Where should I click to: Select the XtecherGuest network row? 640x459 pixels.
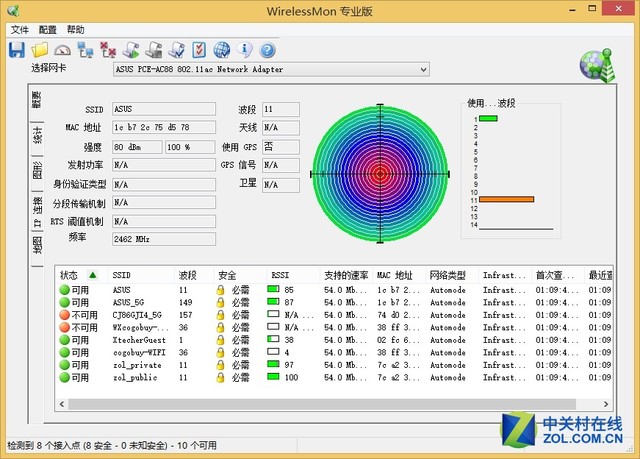tap(335, 340)
